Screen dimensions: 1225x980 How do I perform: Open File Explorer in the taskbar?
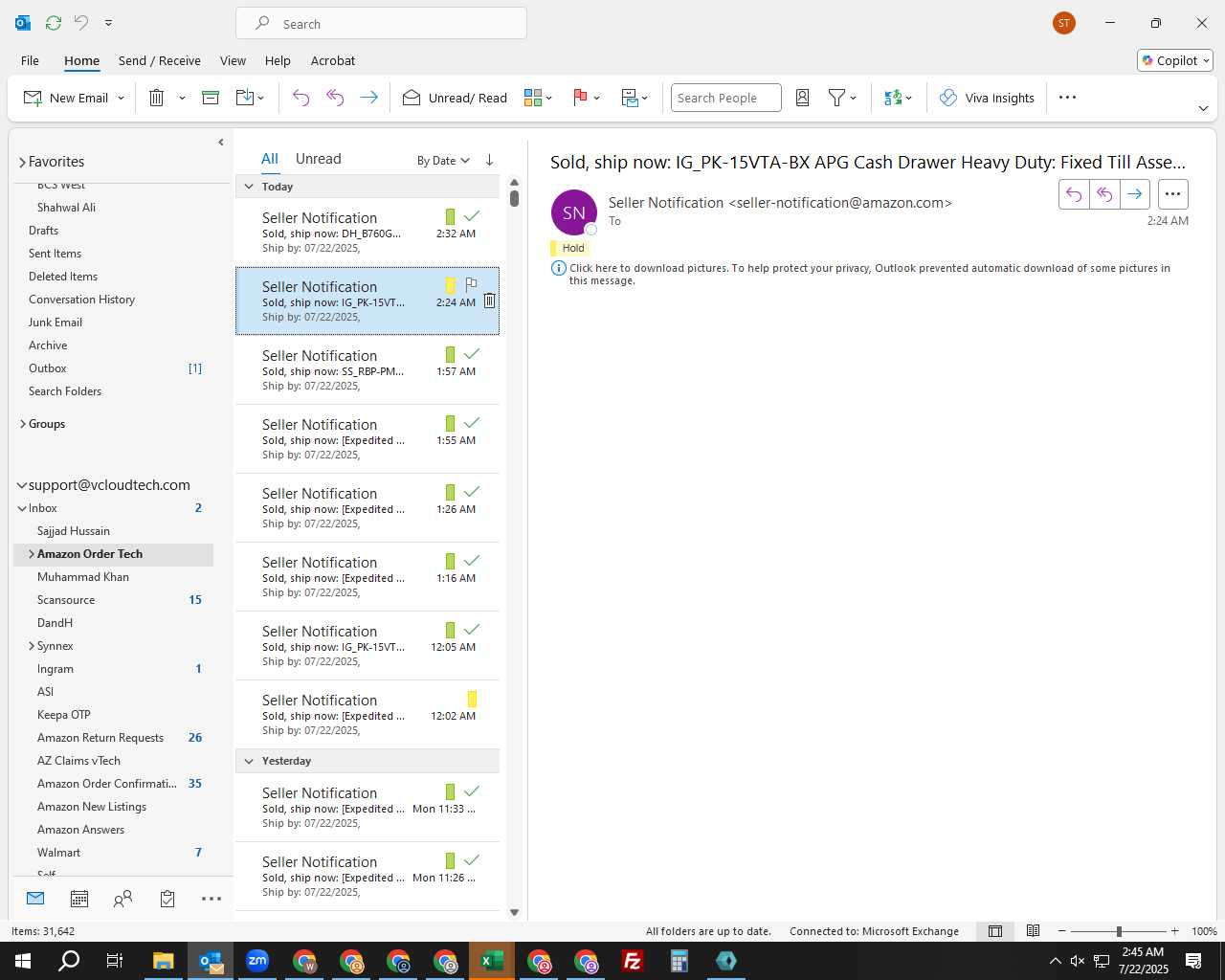point(164,961)
